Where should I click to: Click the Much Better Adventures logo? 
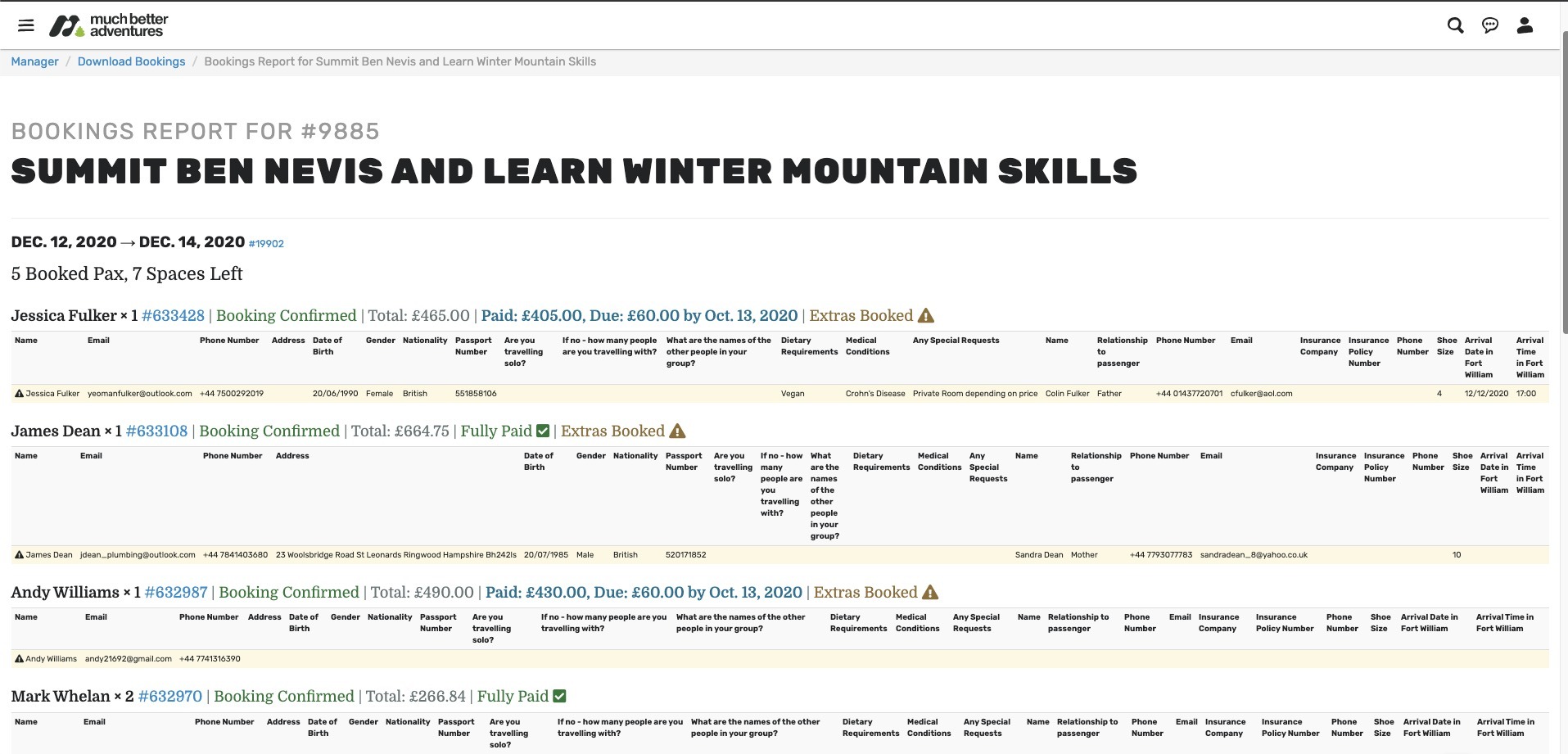tap(107, 25)
